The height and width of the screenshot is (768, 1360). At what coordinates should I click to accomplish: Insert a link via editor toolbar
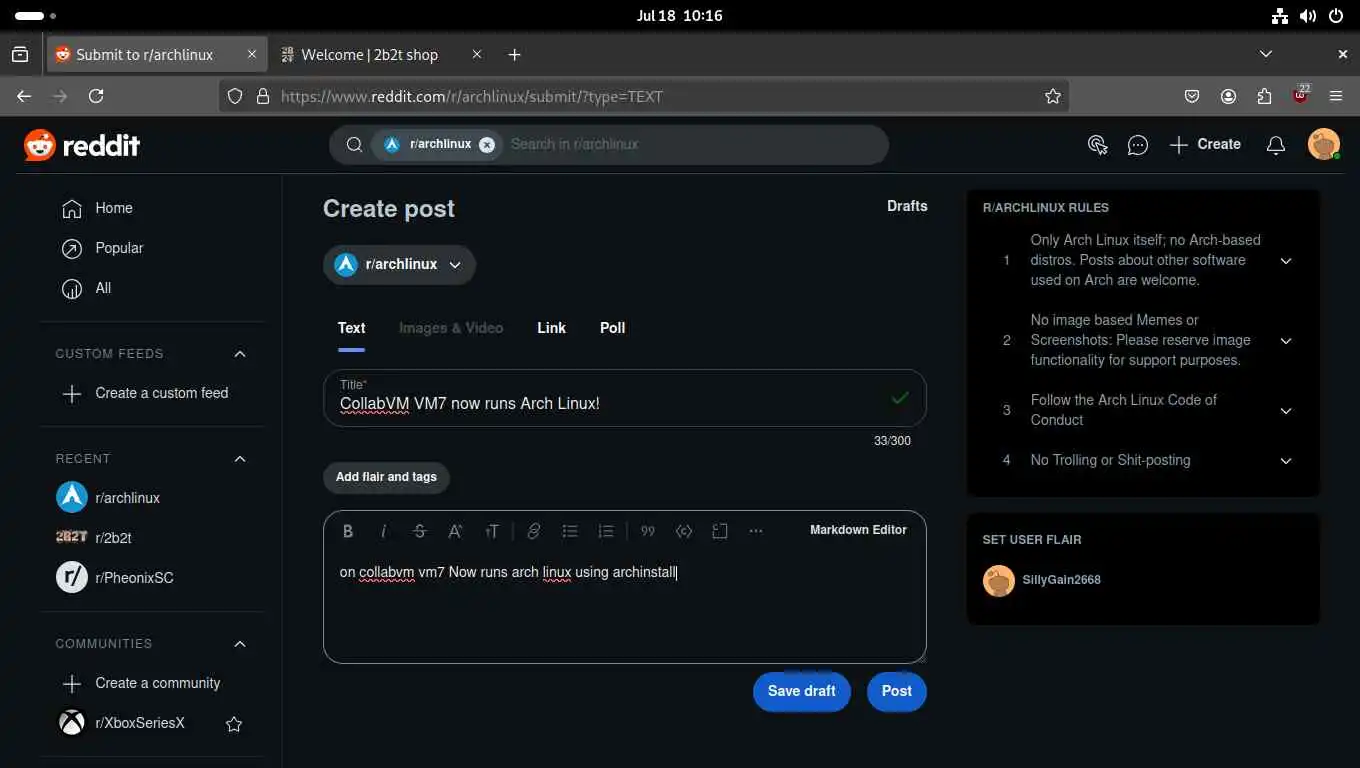(534, 531)
